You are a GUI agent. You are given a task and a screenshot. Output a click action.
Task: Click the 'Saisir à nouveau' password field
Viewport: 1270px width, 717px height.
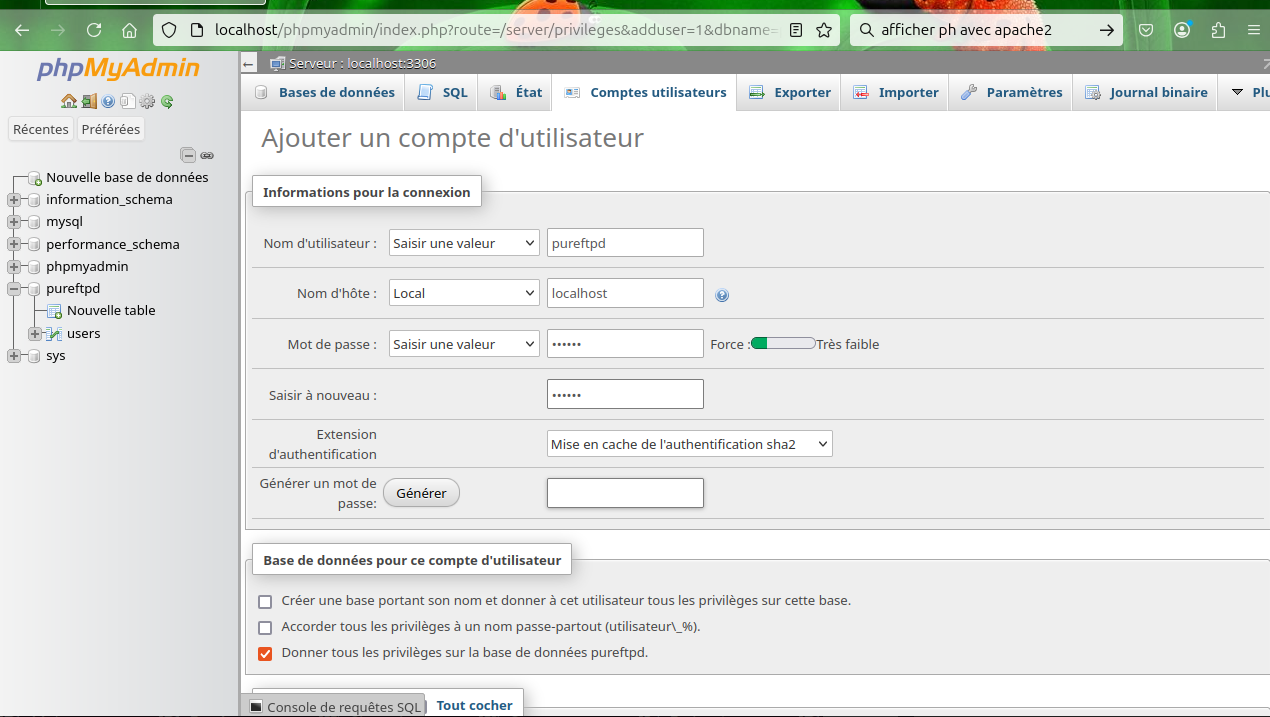pos(625,394)
